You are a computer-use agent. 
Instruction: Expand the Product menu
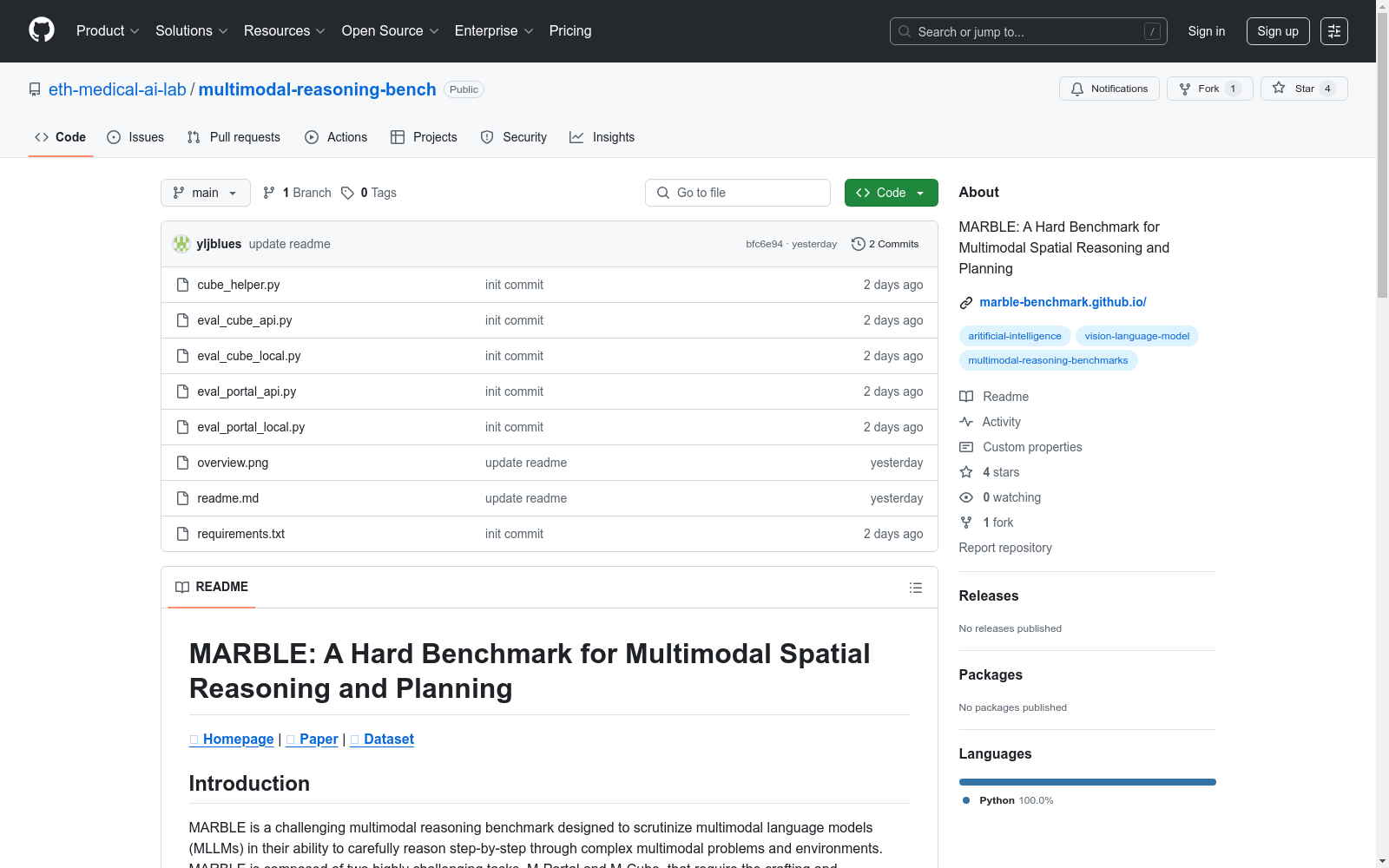pos(108,31)
